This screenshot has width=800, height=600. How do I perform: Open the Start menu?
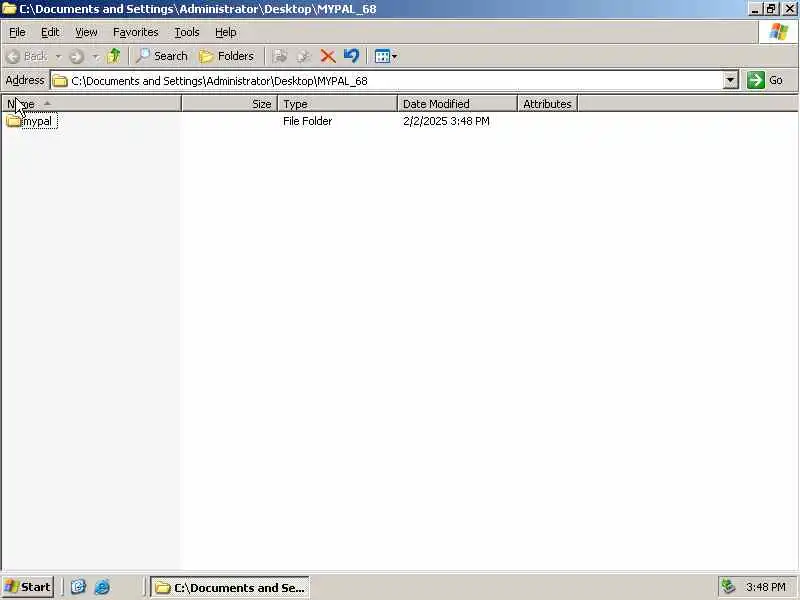point(28,587)
